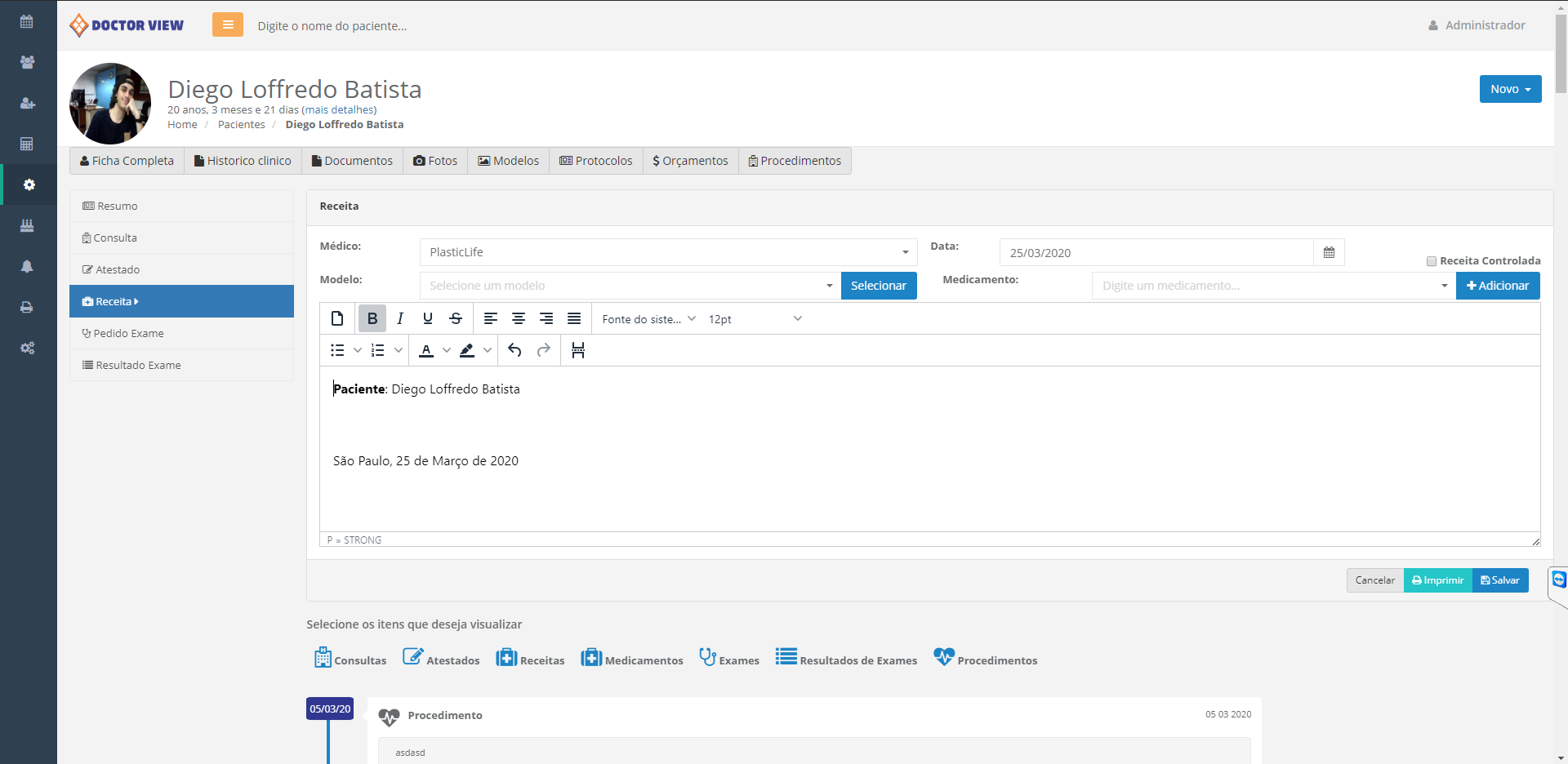Click the Salvar button

pos(1500,580)
